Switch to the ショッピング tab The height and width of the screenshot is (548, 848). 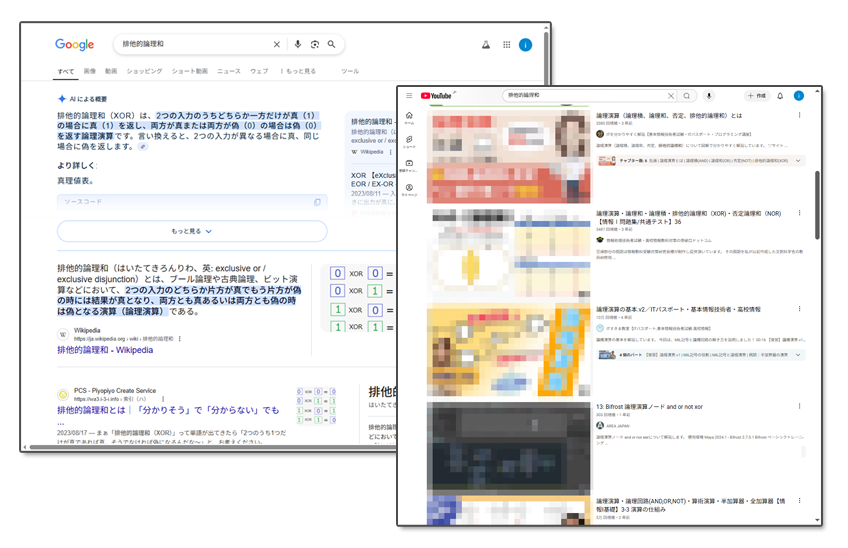[144, 71]
